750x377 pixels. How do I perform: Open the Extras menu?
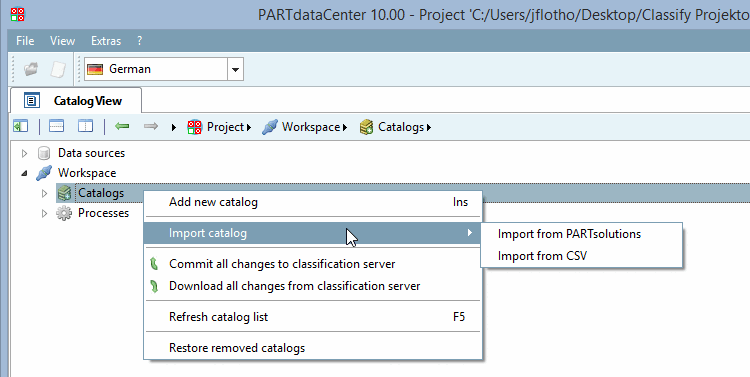[106, 41]
